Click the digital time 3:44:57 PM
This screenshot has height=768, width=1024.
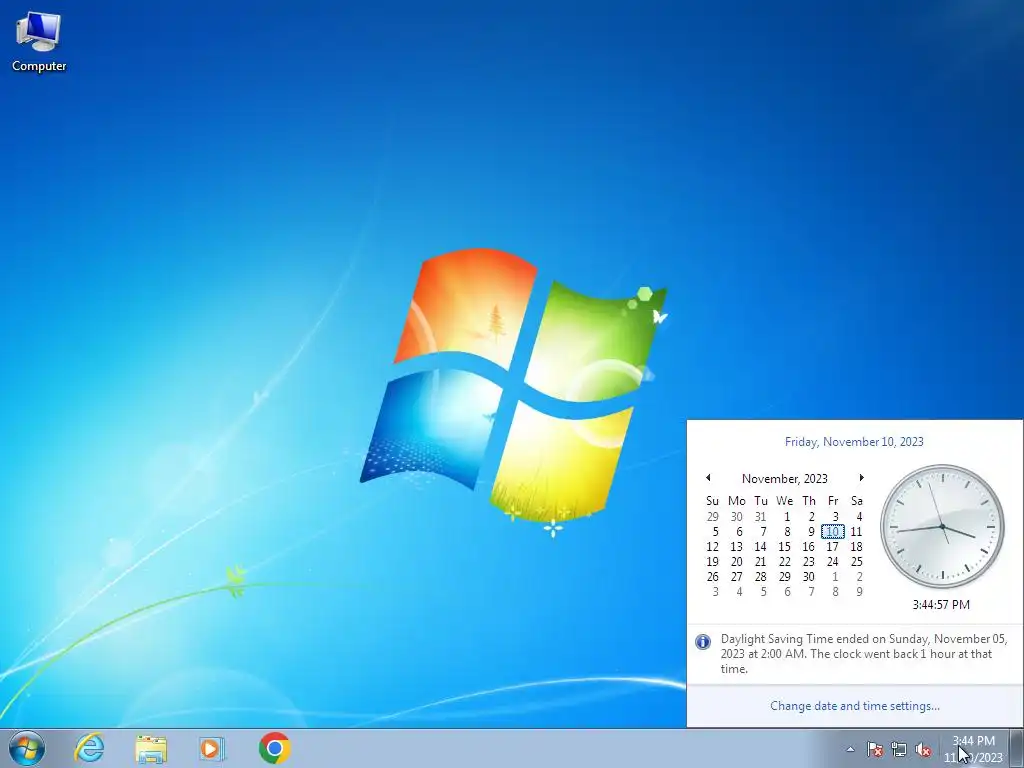[x=941, y=605]
